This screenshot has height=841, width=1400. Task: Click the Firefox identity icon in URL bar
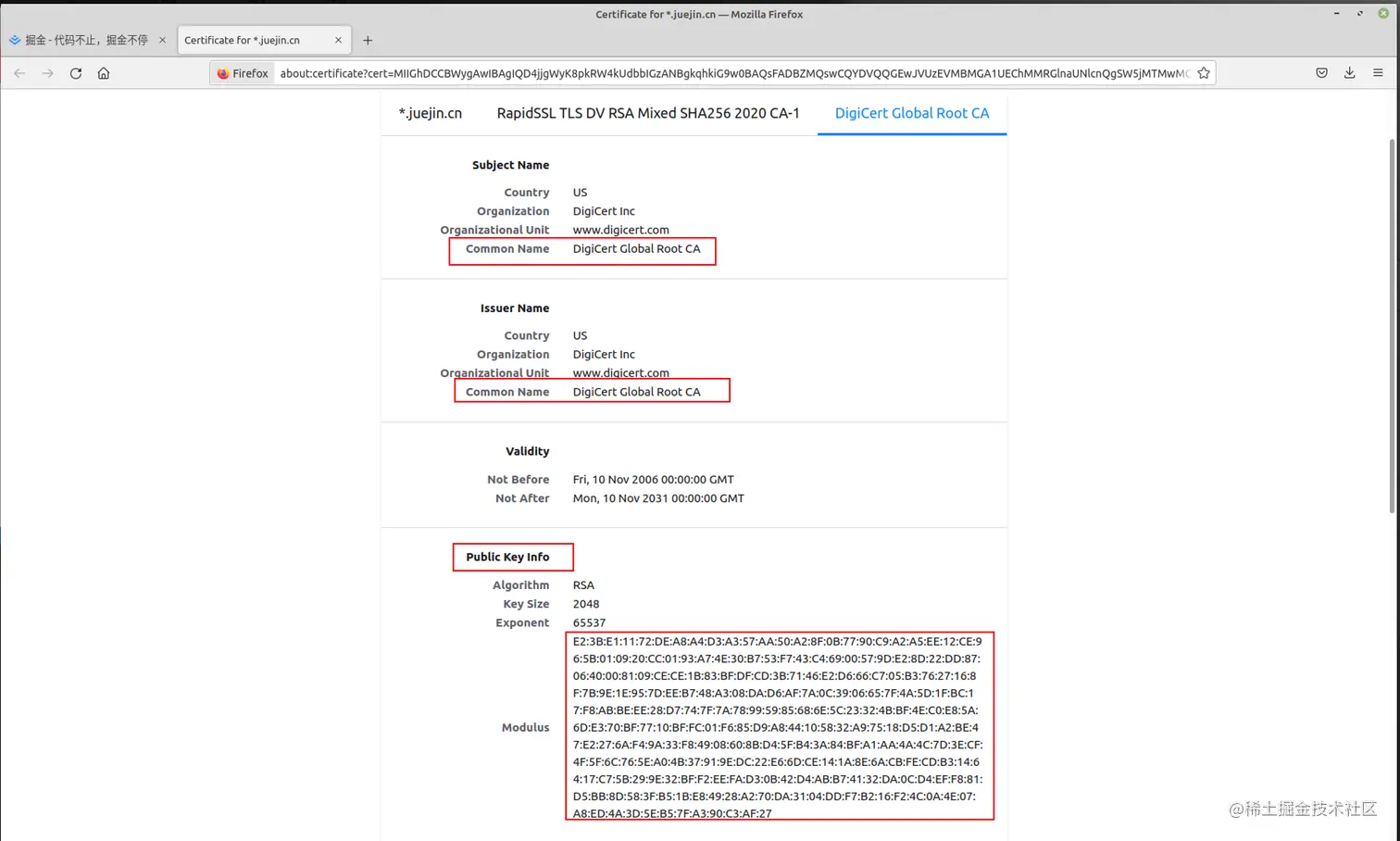[x=243, y=73]
